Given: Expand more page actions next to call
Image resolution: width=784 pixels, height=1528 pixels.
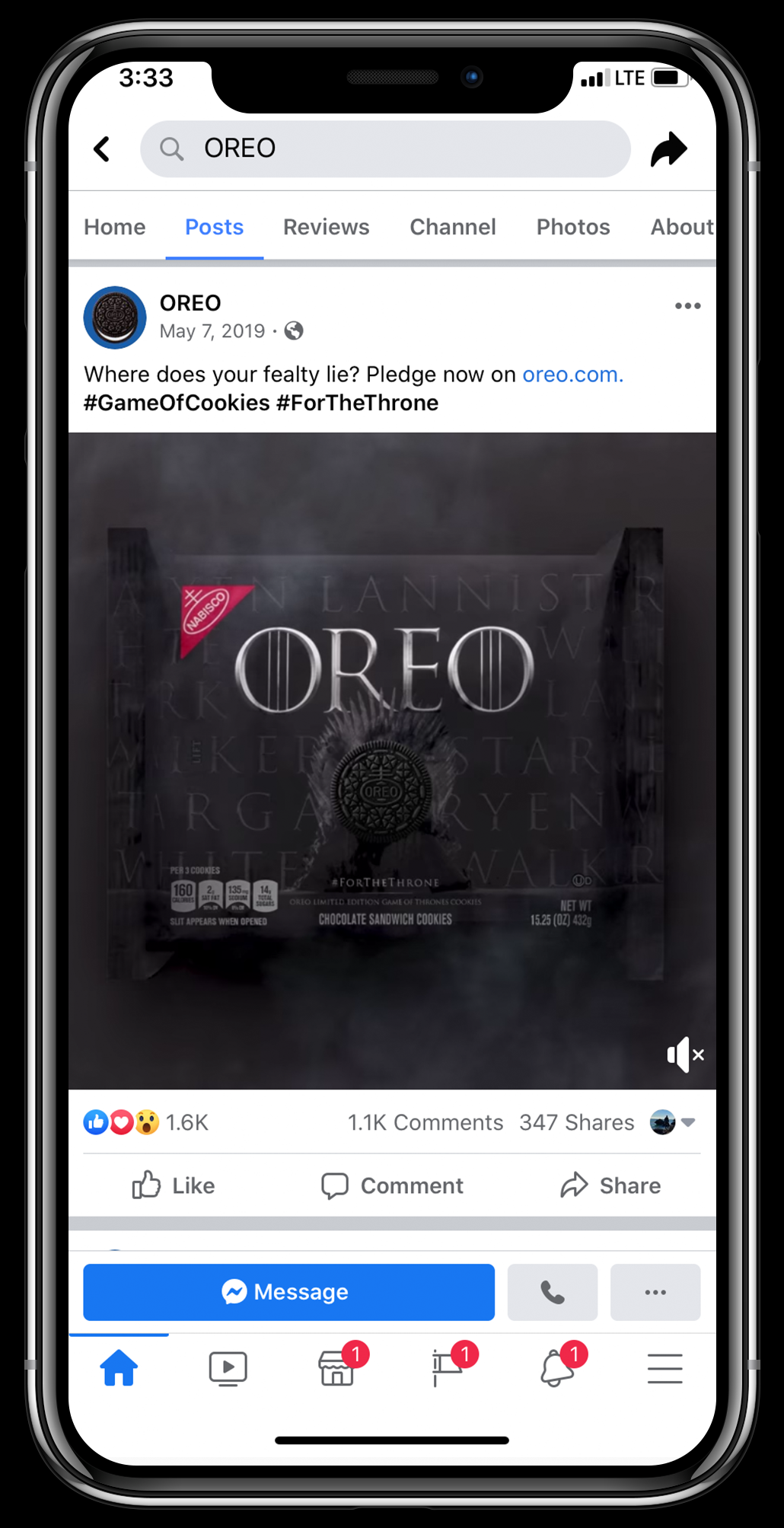Looking at the screenshot, I should [655, 1292].
